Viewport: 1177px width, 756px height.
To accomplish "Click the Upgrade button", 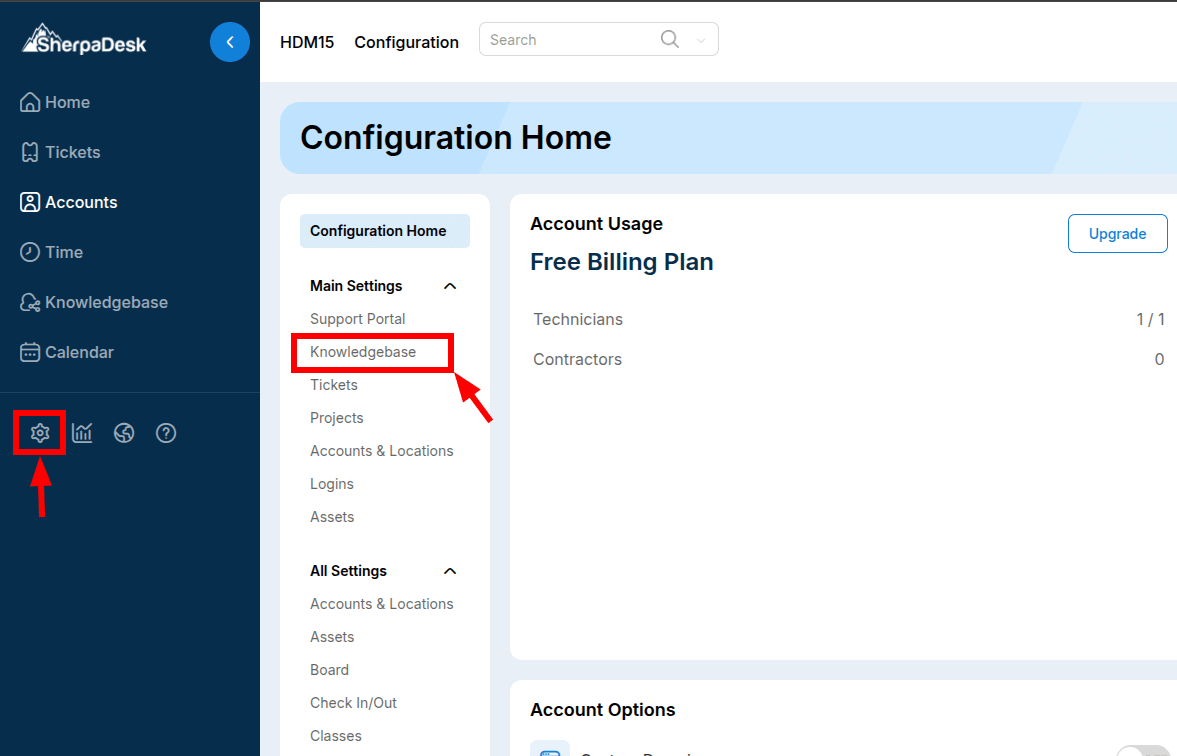I will pyautogui.click(x=1117, y=233).
